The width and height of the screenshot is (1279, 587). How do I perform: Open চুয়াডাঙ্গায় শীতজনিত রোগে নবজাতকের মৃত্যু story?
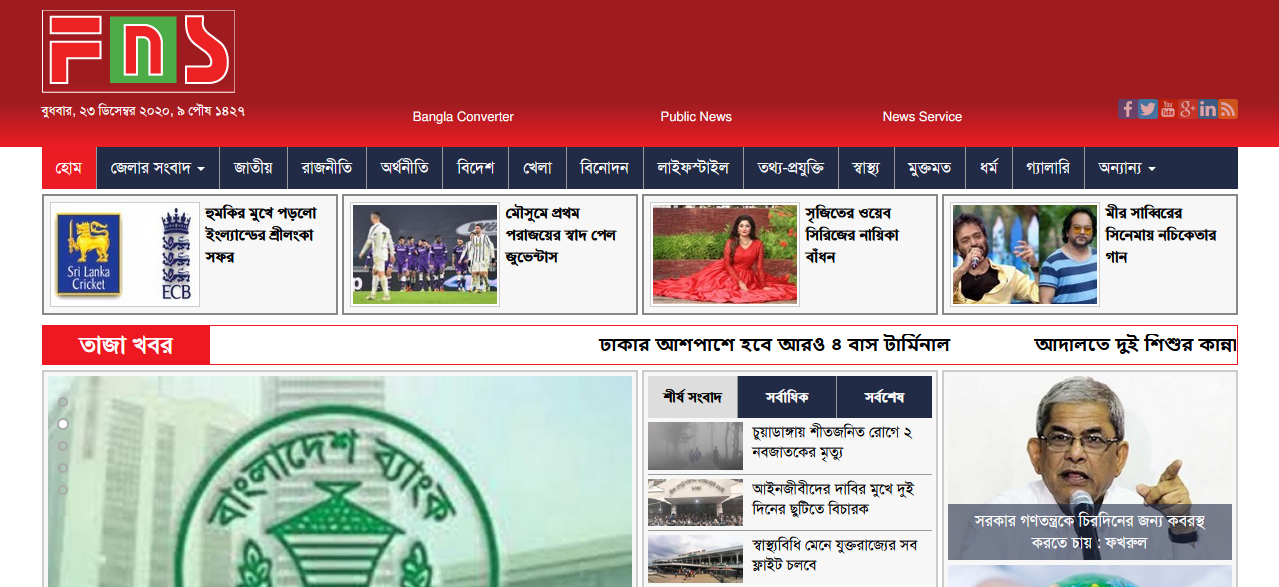(832, 442)
